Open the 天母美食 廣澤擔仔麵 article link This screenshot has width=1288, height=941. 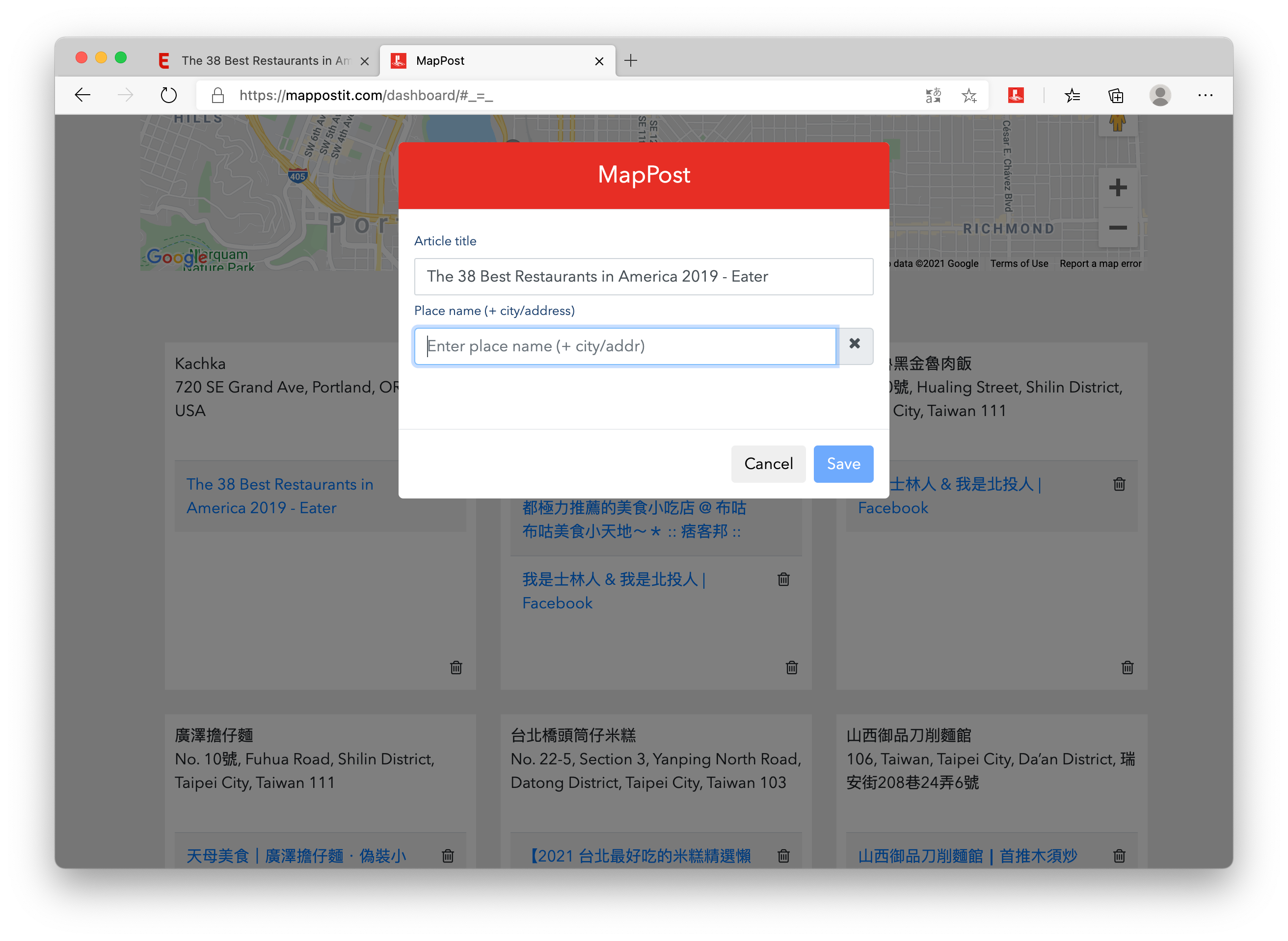tap(296, 856)
